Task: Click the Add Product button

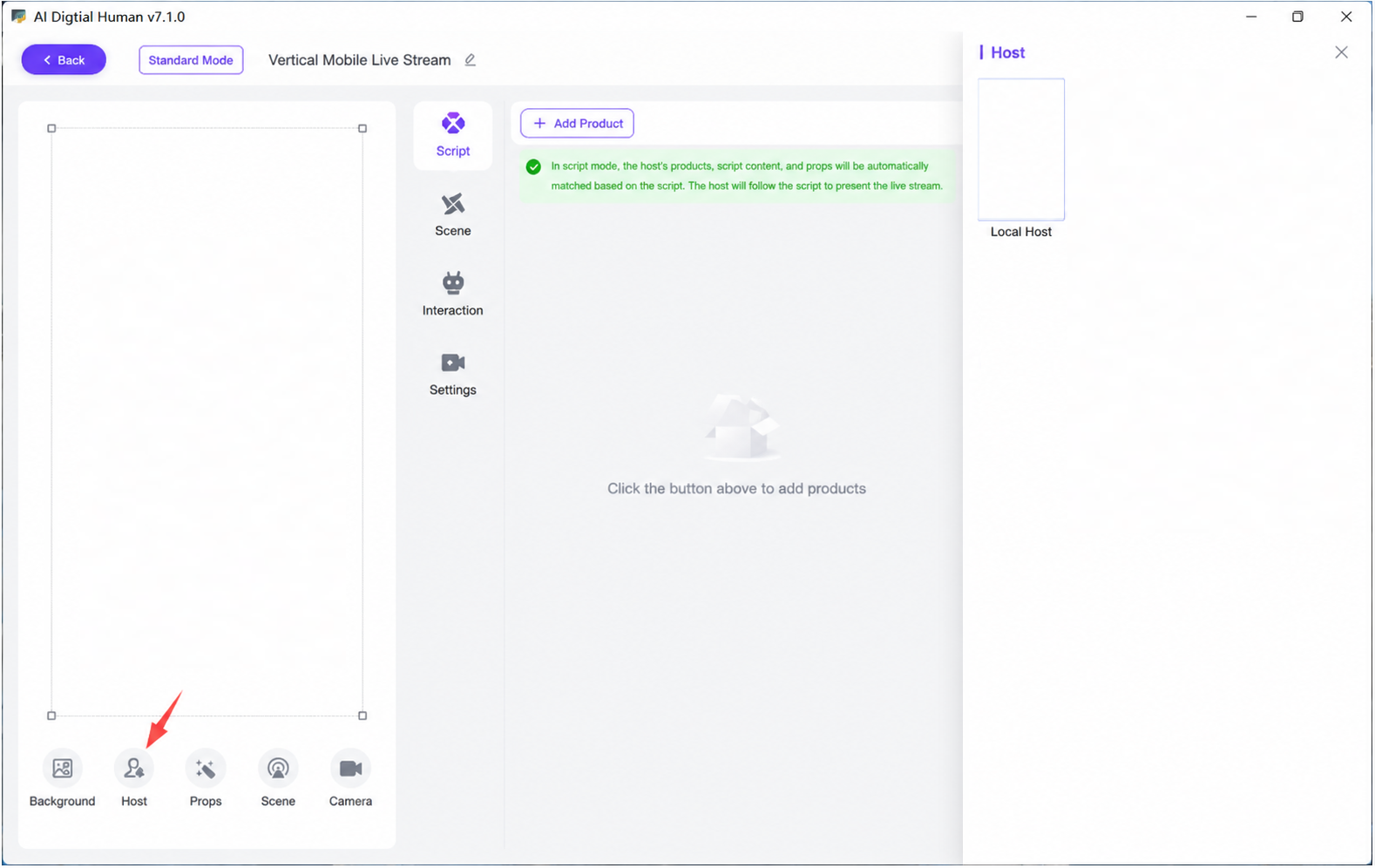Action: coord(577,123)
